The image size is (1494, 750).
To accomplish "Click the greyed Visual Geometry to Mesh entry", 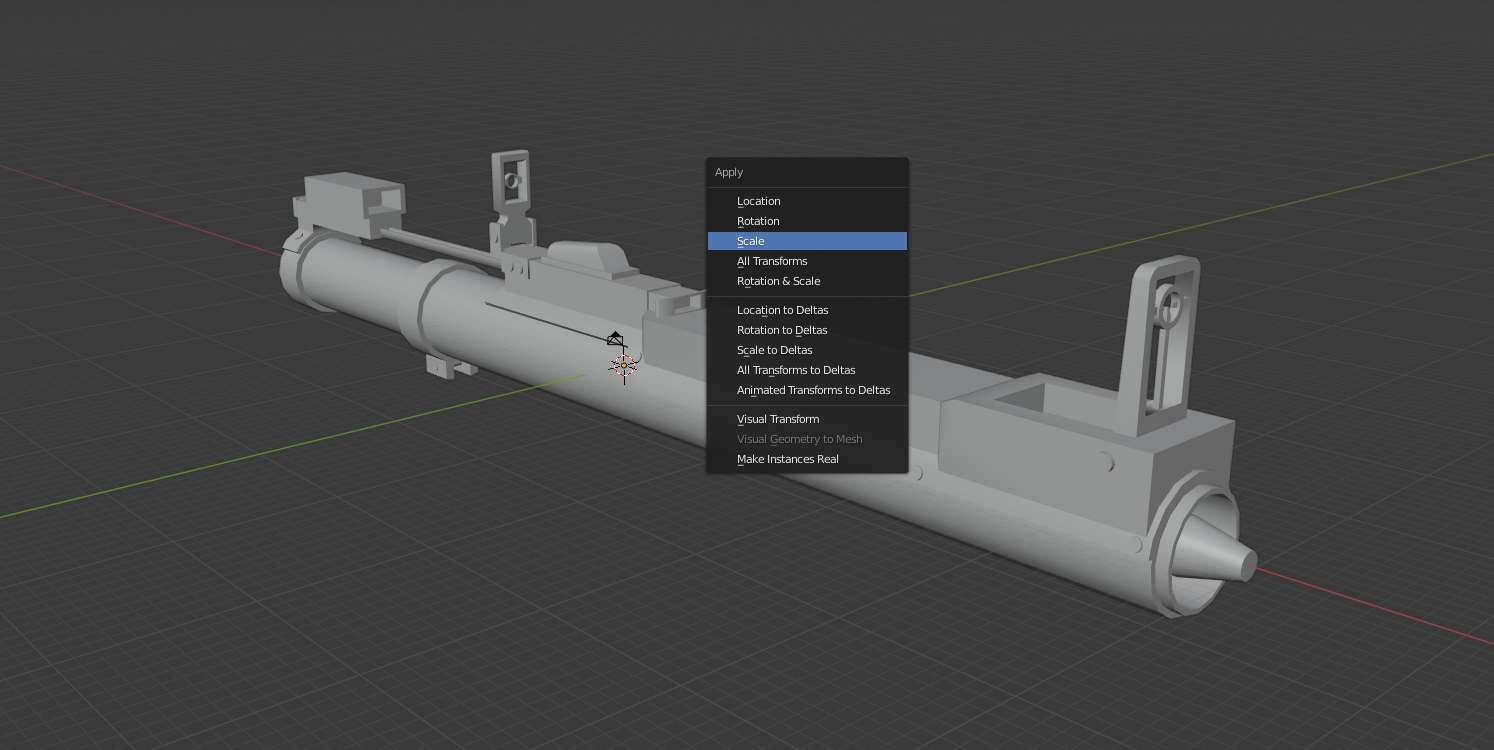I will point(799,439).
